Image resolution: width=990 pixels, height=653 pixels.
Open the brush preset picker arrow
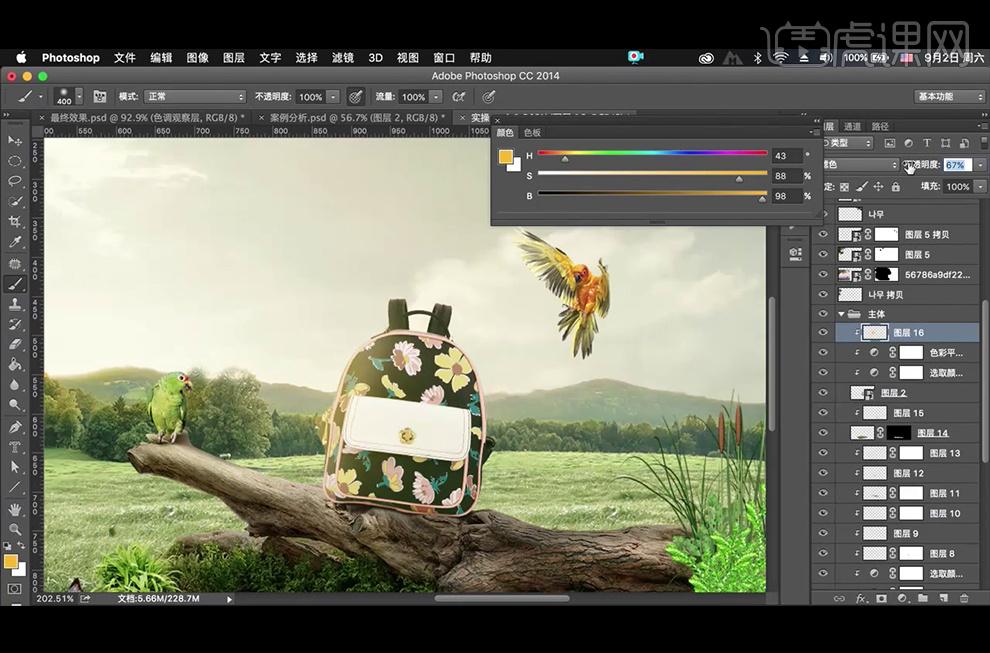[x=79, y=97]
